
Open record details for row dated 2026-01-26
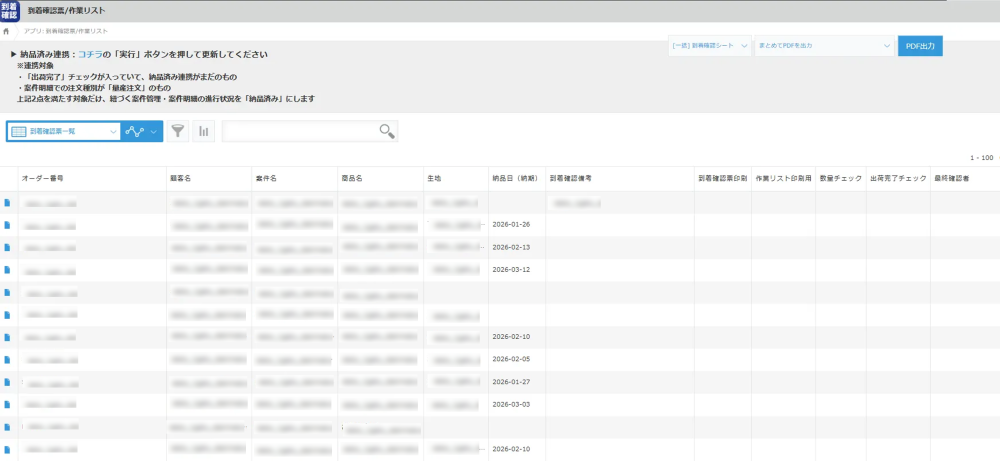coord(7,225)
